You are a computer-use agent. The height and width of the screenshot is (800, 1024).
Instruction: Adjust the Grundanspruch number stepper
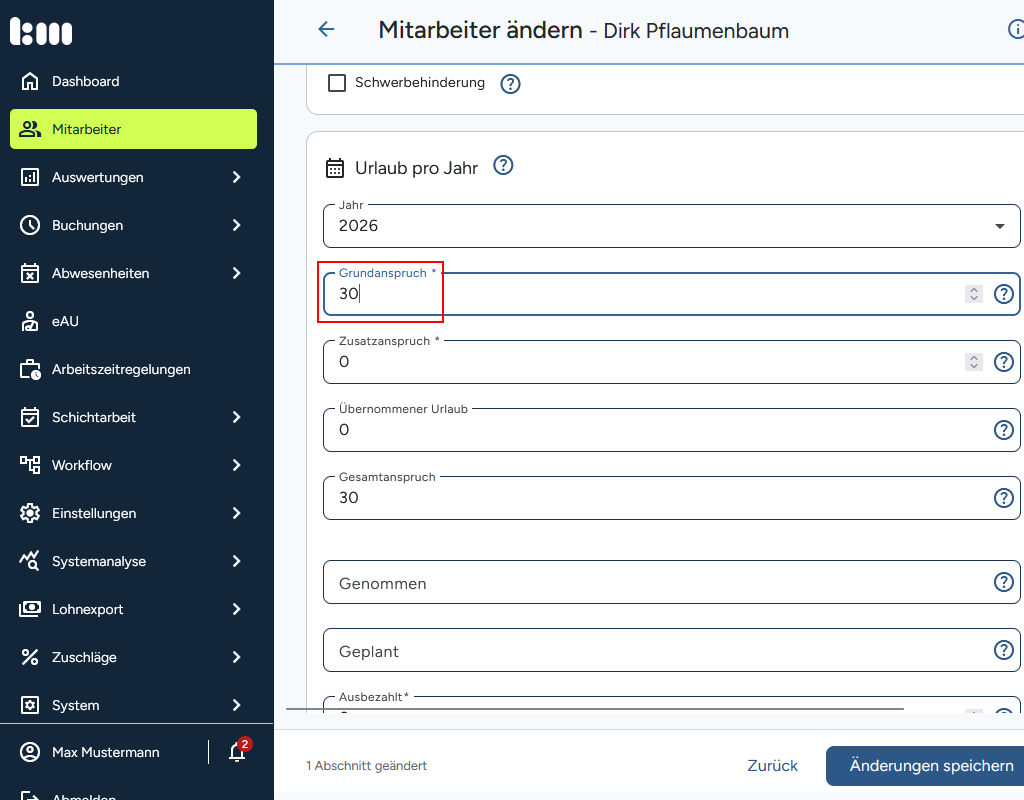click(974, 294)
